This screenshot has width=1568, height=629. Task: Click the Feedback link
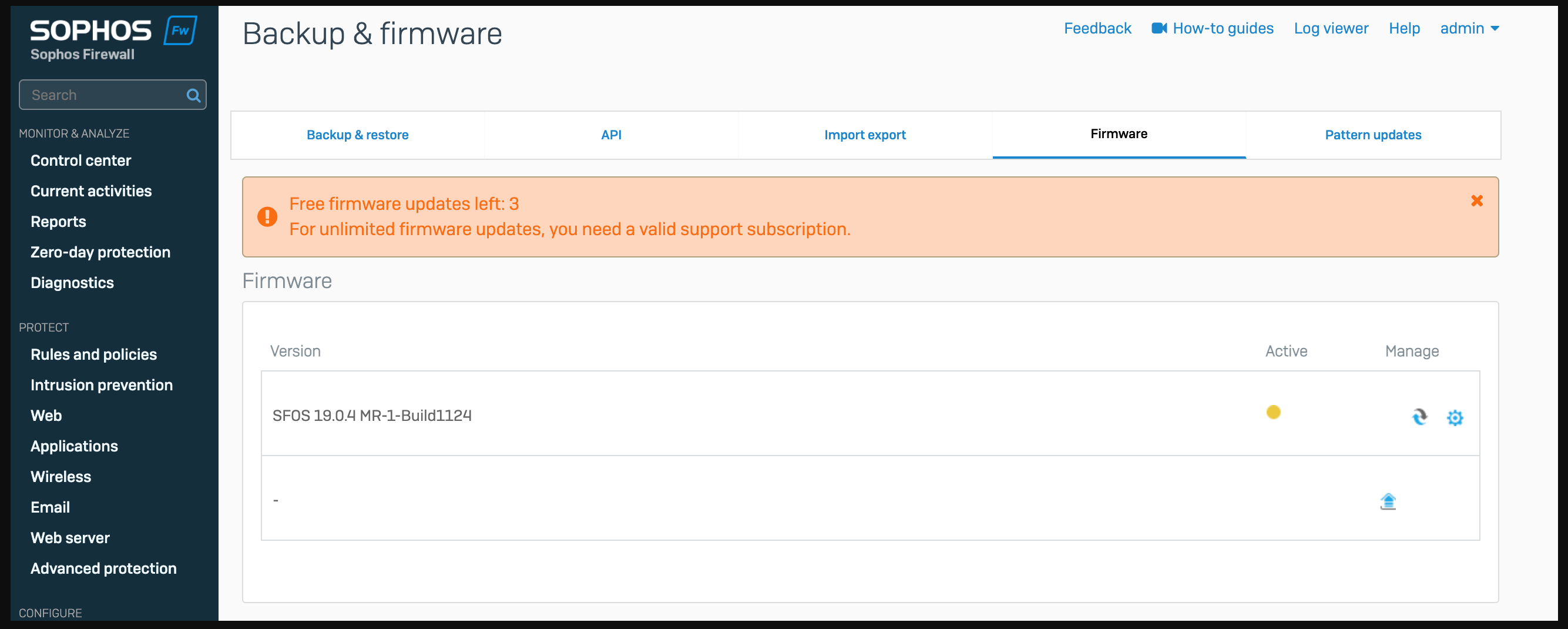point(1097,29)
